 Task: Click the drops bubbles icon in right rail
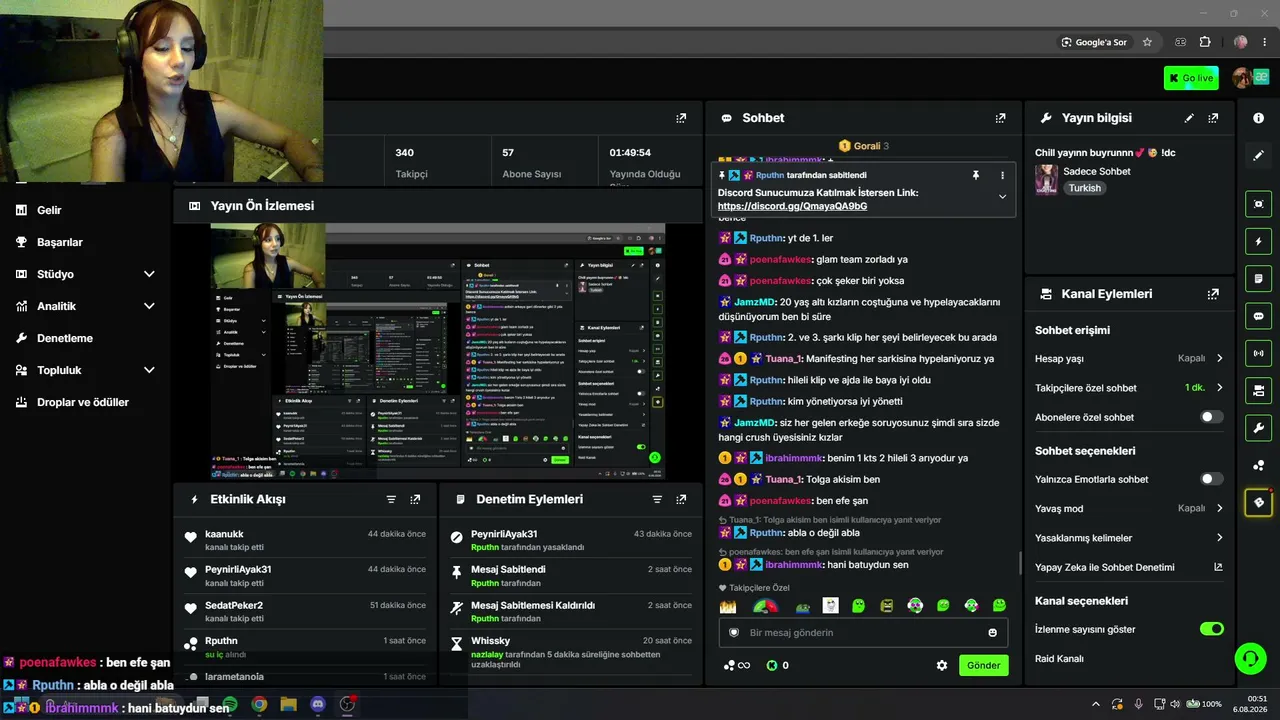1258,465
